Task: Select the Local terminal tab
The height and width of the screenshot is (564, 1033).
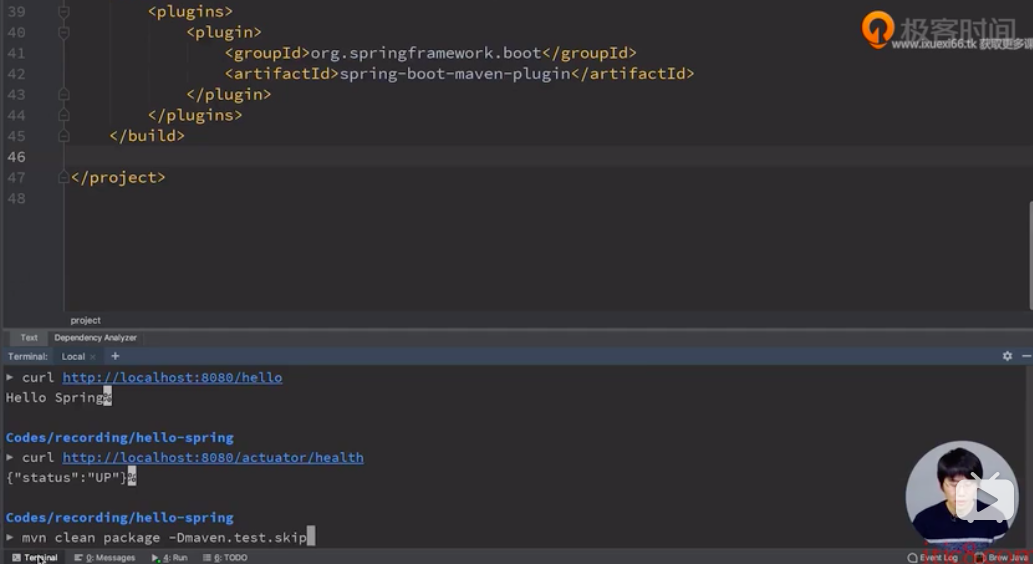Action: [x=73, y=356]
